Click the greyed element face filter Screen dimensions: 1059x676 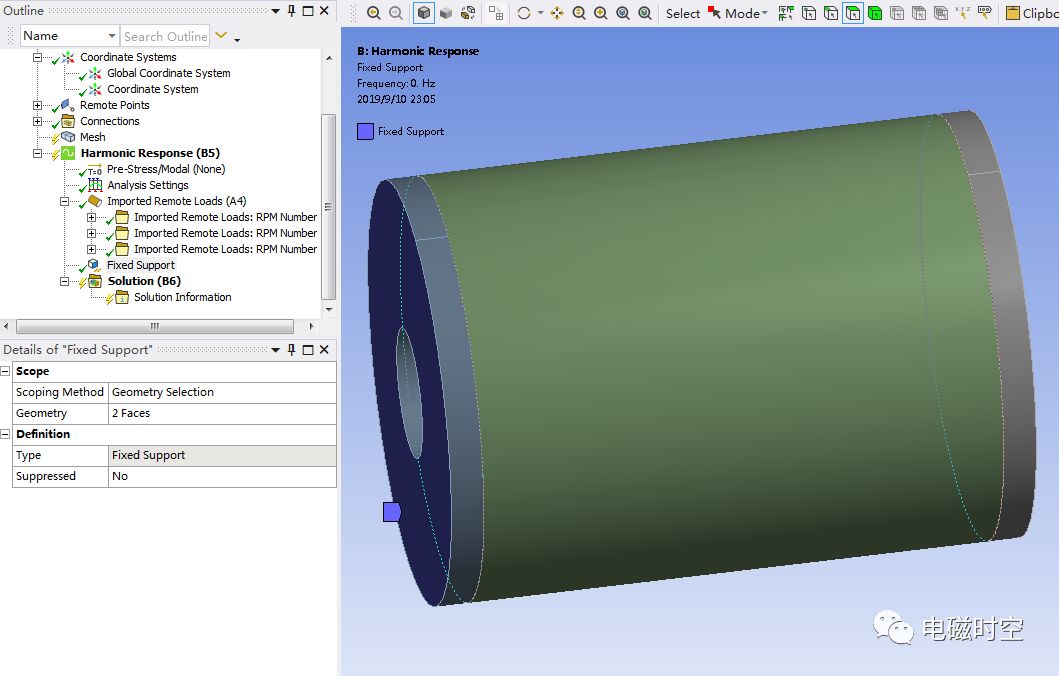coord(919,13)
